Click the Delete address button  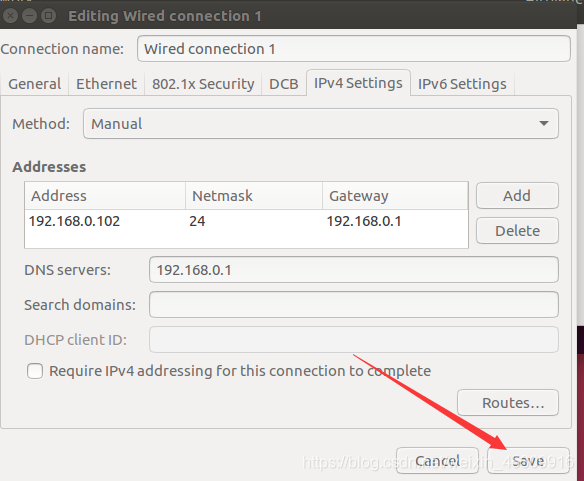click(517, 231)
